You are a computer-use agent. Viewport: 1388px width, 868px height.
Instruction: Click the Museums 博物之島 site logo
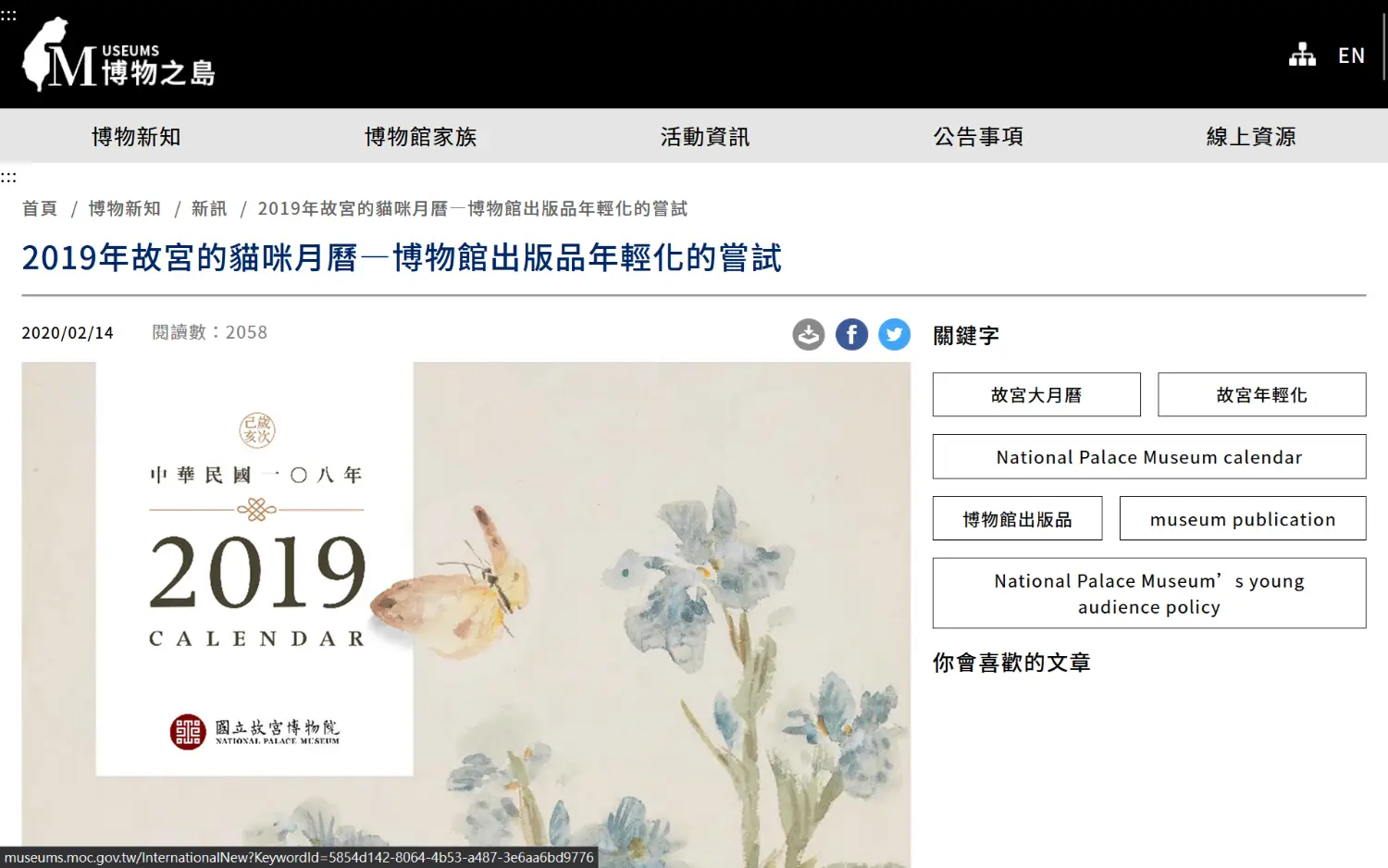(118, 55)
